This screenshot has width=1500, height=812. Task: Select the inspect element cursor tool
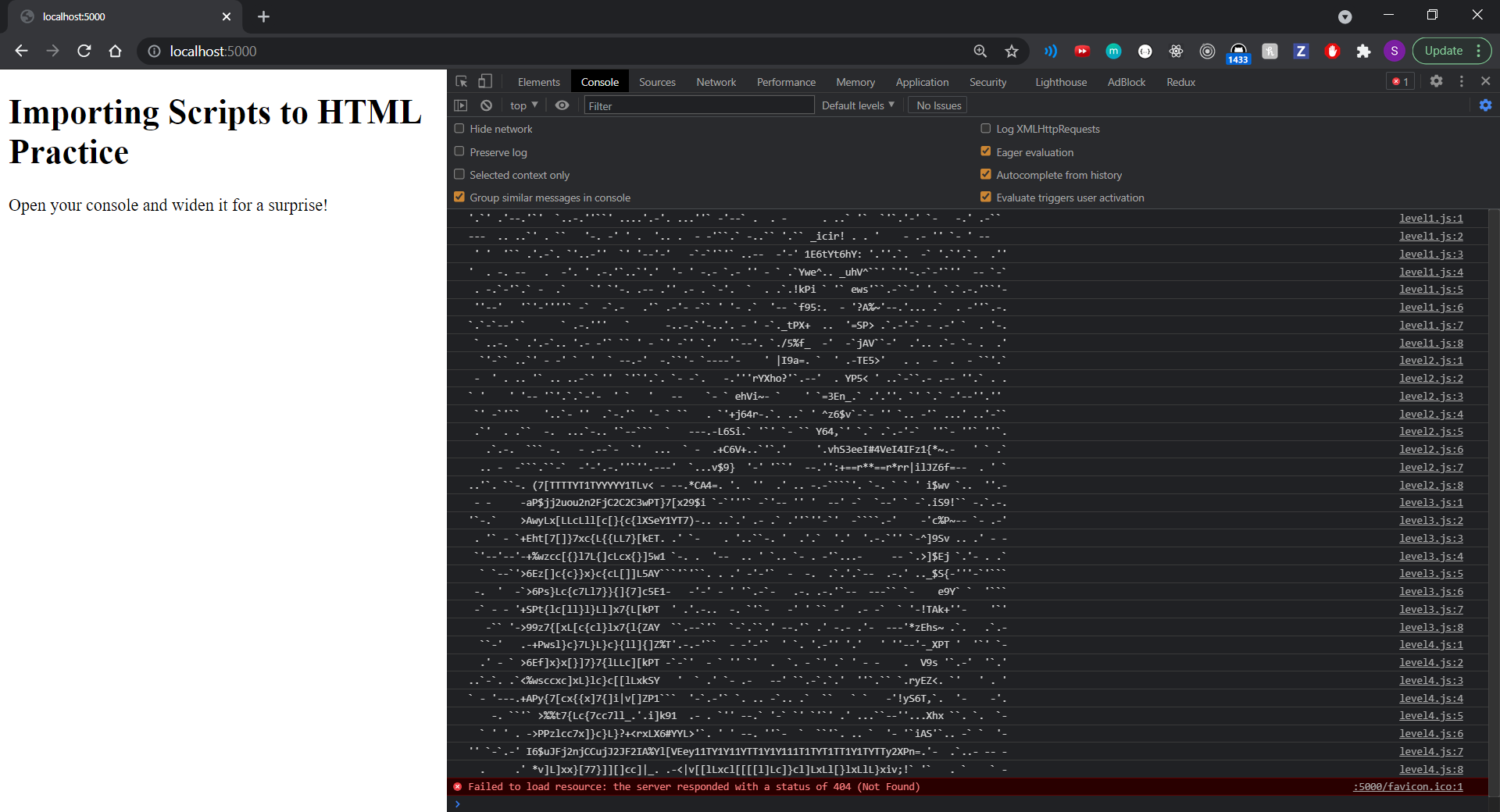point(461,81)
